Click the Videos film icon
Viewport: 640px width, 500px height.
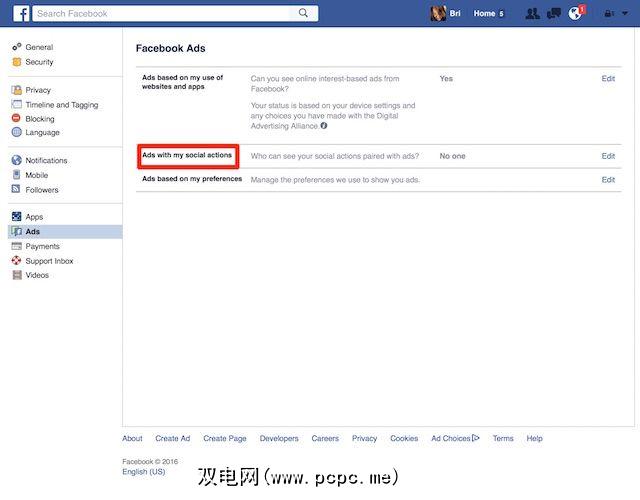click(17, 275)
